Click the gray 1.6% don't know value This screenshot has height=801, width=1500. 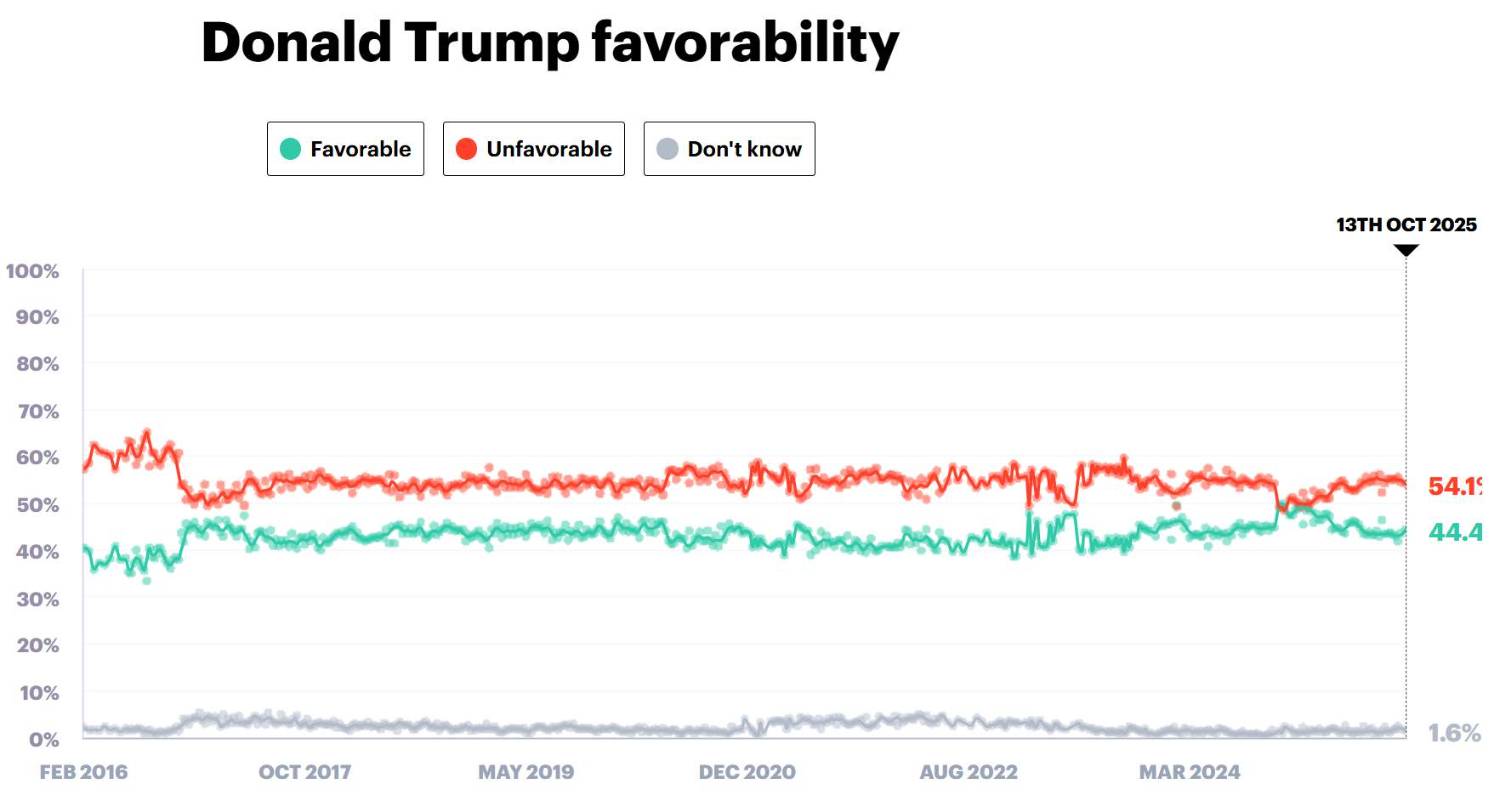click(x=1455, y=733)
